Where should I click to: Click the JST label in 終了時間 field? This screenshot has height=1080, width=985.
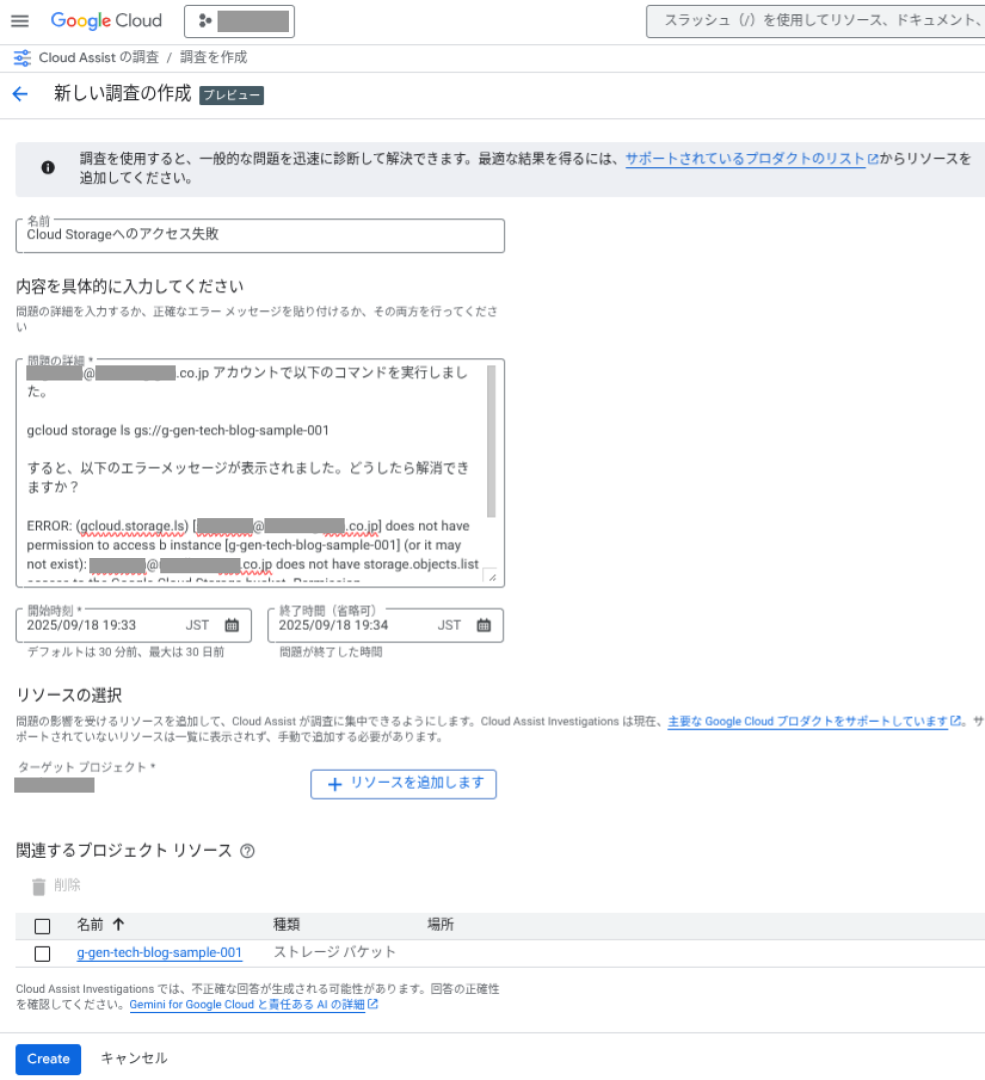[x=449, y=625]
